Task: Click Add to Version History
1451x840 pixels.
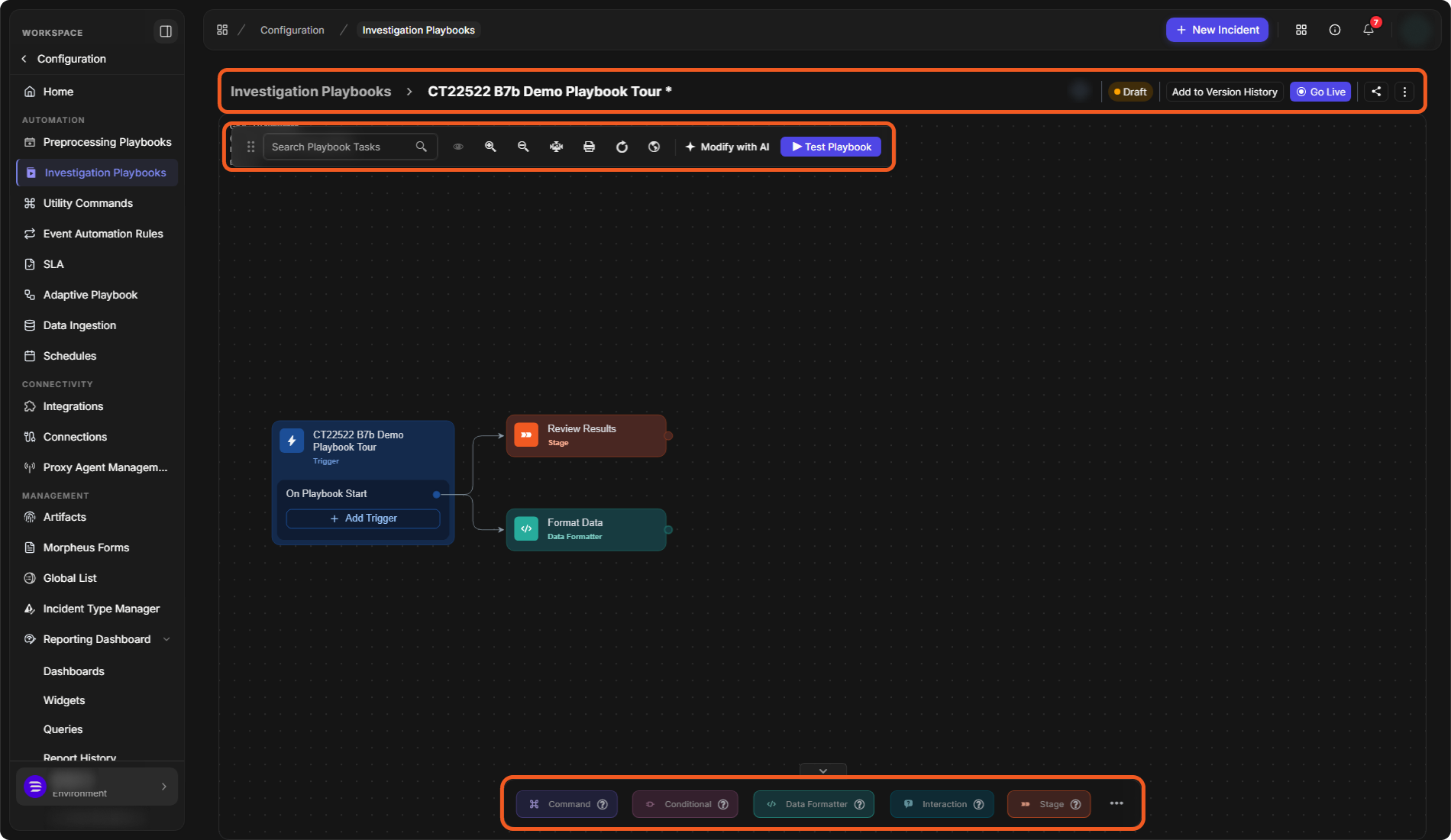Action: point(1224,92)
